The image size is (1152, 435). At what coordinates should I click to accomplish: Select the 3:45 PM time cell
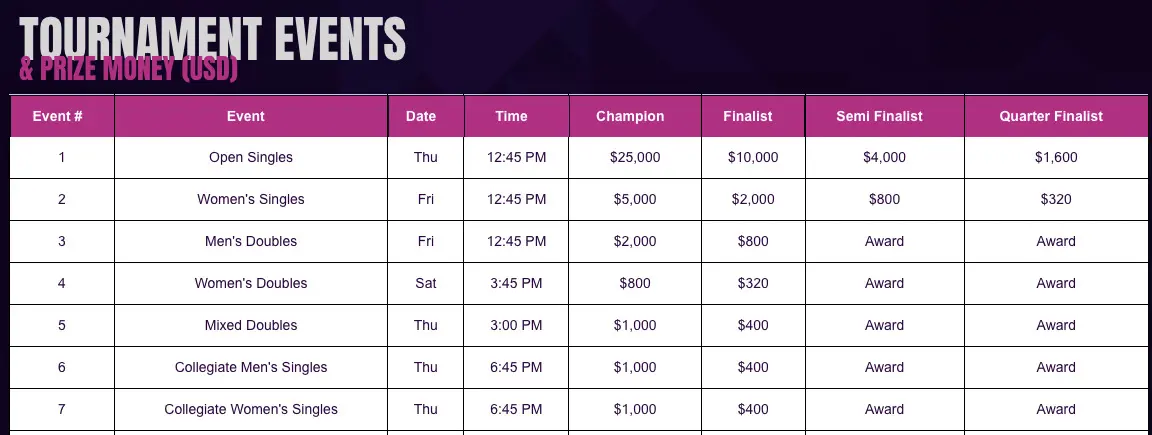click(517, 284)
